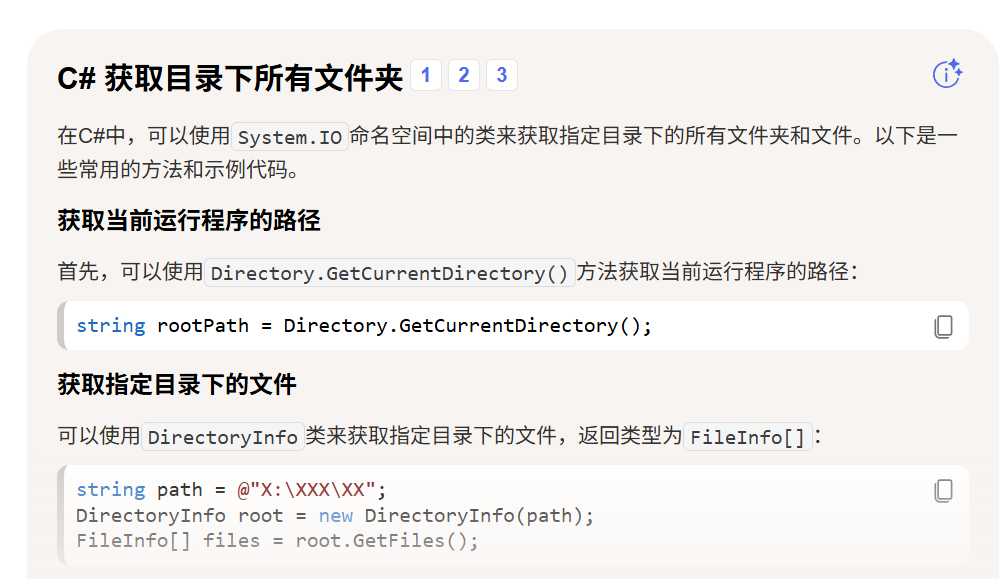Viewport: 1004px width, 579px height.
Task: Open citation source 3
Action: tap(501, 74)
